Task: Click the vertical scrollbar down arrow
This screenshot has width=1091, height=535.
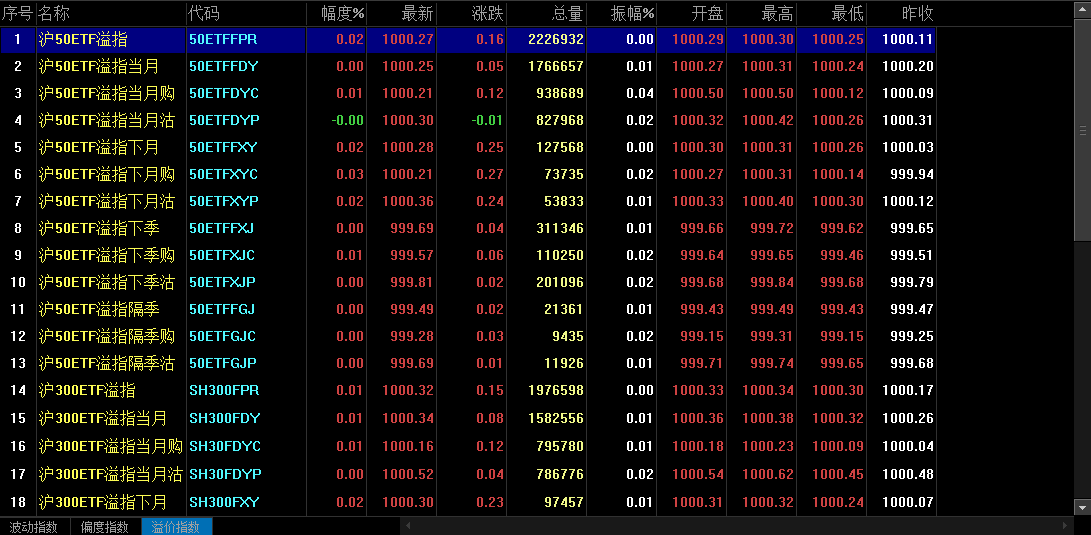Action: tap(1082, 508)
